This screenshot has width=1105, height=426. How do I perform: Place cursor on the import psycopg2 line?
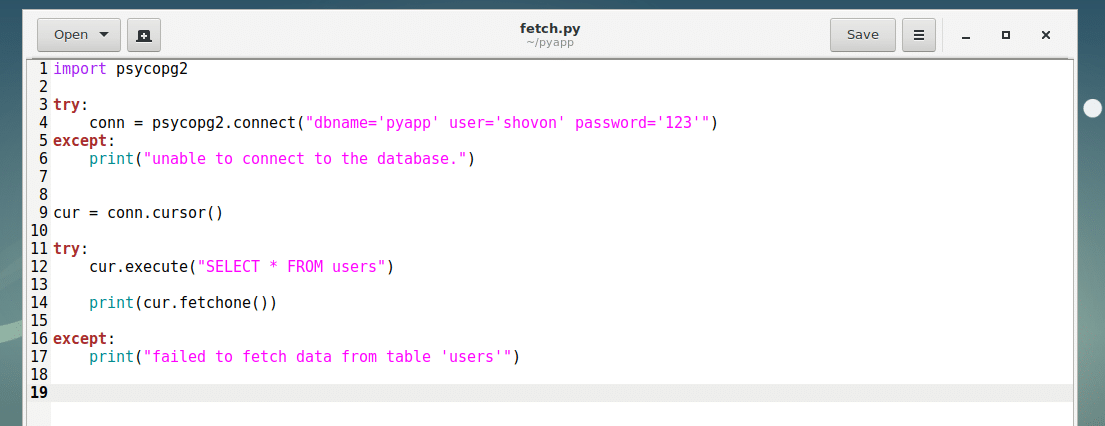point(120,69)
